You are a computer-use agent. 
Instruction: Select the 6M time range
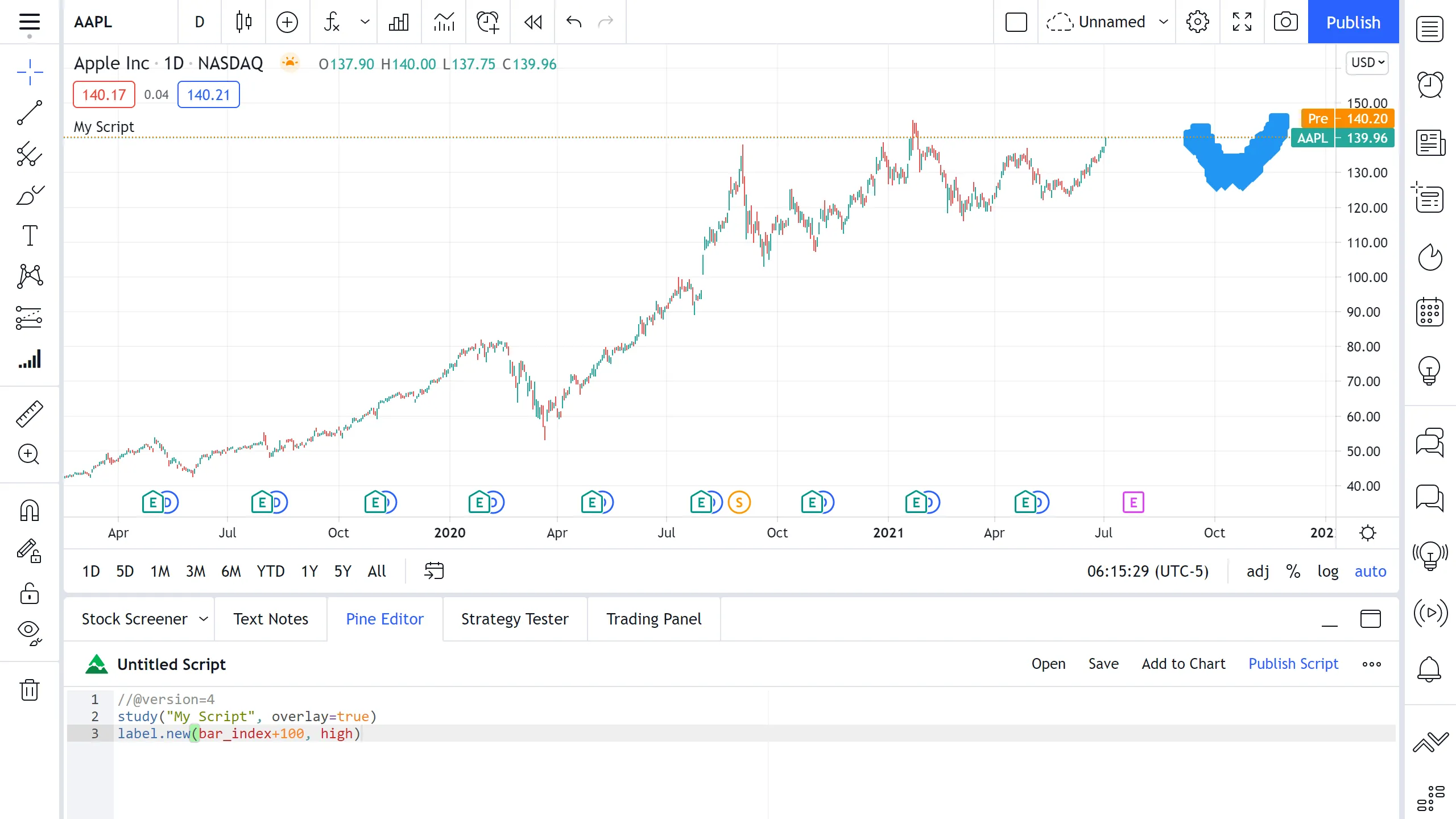[x=231, y=571]
